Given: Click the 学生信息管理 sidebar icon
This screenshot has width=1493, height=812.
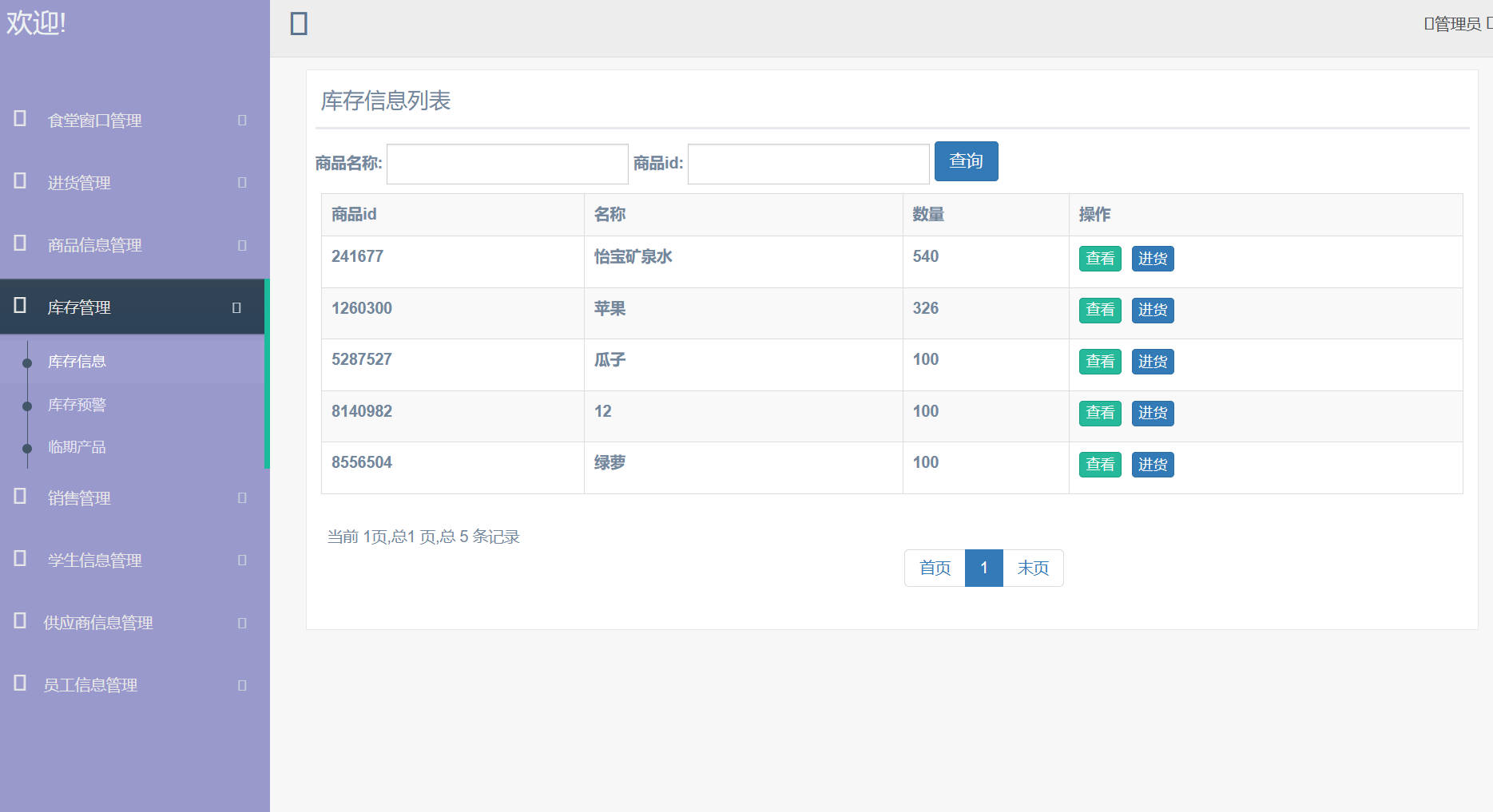Looking at the screenshot, I should point(18,559).
